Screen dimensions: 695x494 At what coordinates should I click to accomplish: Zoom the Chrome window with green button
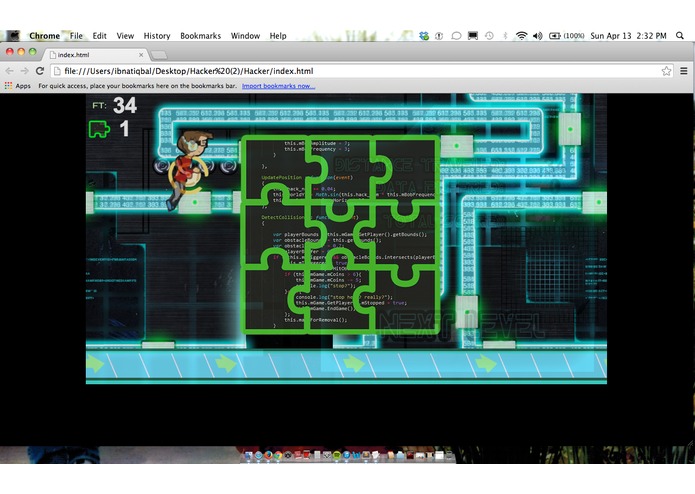click(x=32, y=51)
